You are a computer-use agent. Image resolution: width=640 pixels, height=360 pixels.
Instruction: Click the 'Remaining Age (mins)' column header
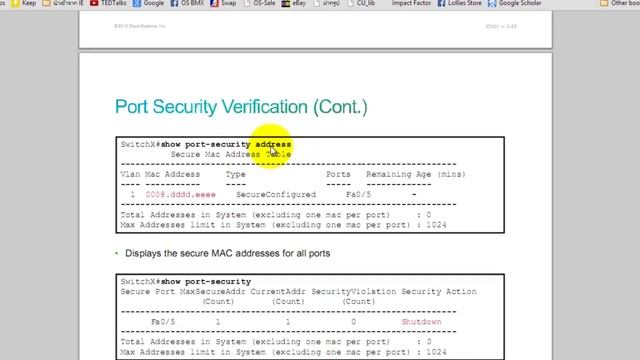click(416, 174)
